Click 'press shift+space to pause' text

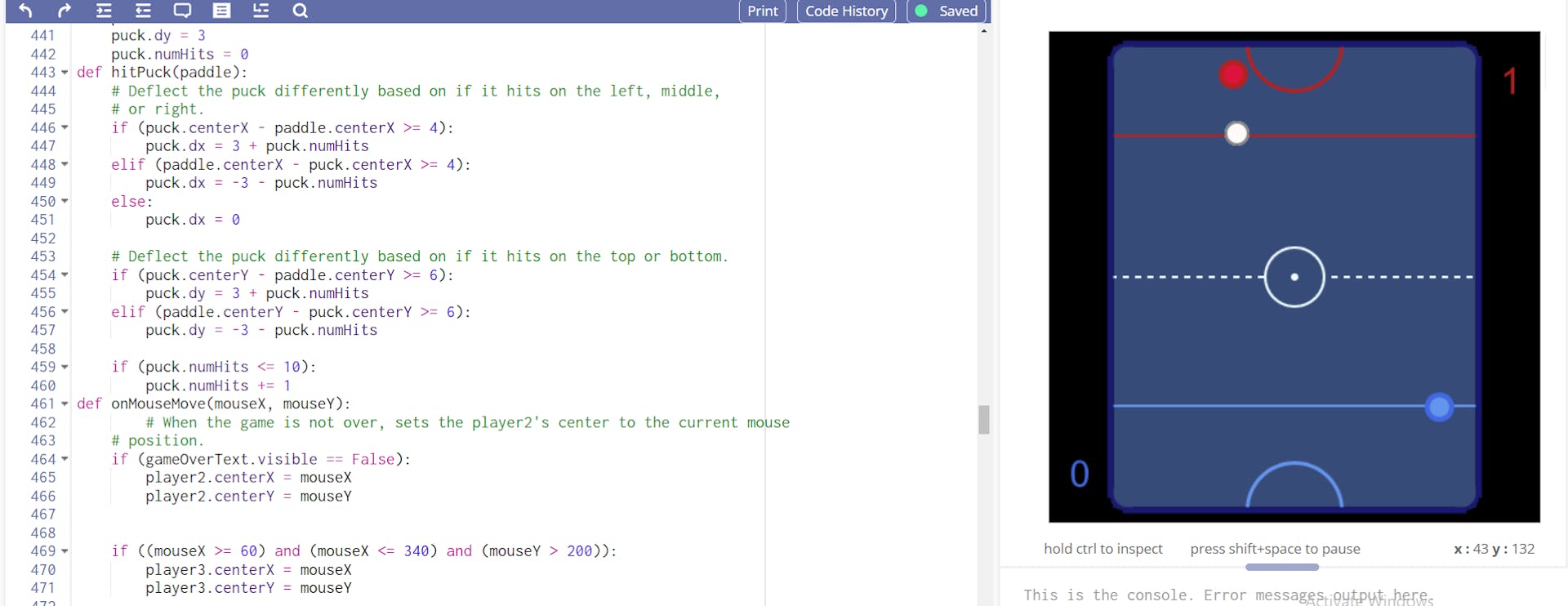pos(1275,549)
